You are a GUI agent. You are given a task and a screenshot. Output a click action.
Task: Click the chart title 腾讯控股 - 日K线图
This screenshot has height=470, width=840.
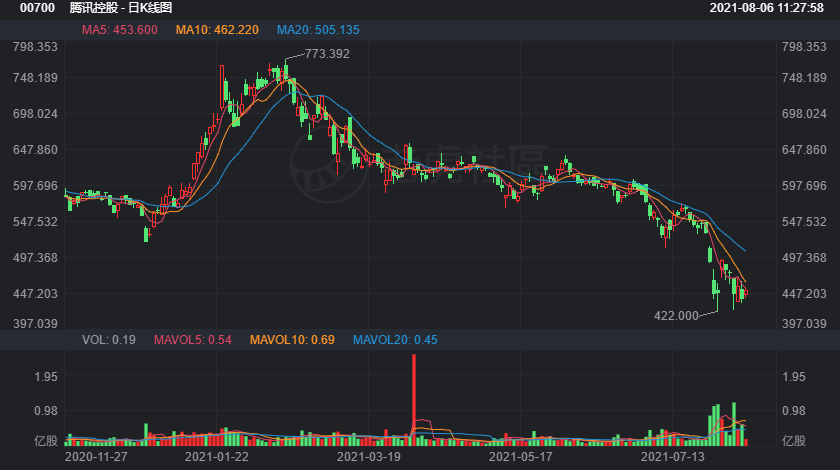[121, 8]
